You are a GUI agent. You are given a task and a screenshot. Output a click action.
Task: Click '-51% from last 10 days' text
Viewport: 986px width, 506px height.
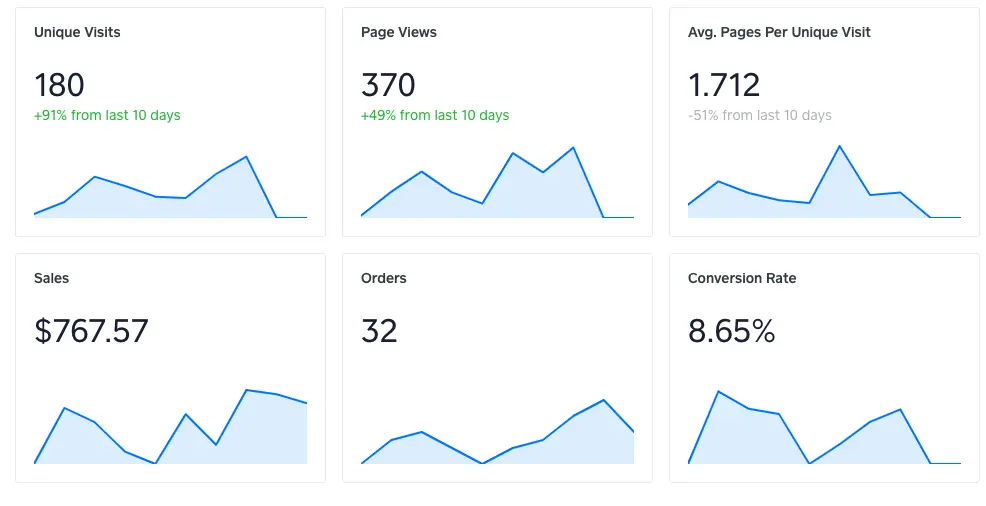tap(760, 115)
